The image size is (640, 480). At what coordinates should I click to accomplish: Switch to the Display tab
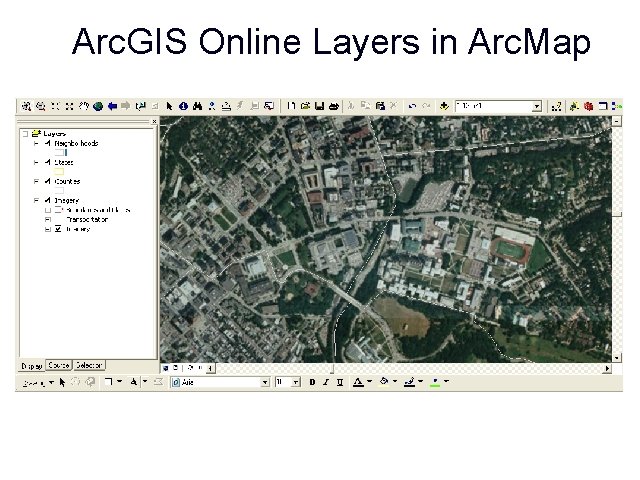(x=32, y=366)
